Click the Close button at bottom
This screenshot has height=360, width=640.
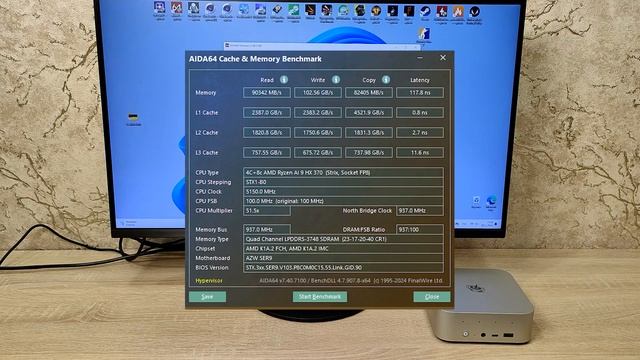coord(432,297)
